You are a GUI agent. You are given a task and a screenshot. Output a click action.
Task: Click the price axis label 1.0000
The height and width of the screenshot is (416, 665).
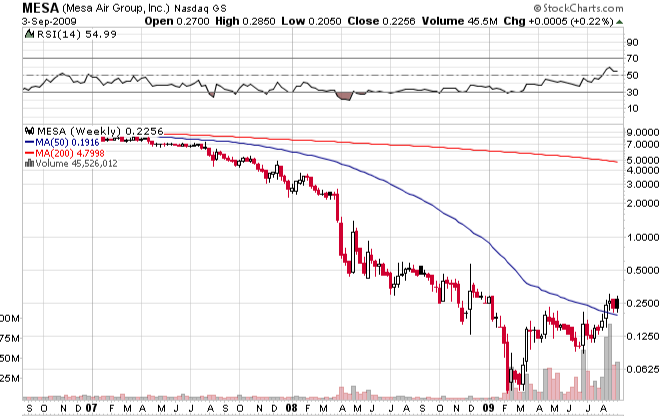tap(643, 237)
